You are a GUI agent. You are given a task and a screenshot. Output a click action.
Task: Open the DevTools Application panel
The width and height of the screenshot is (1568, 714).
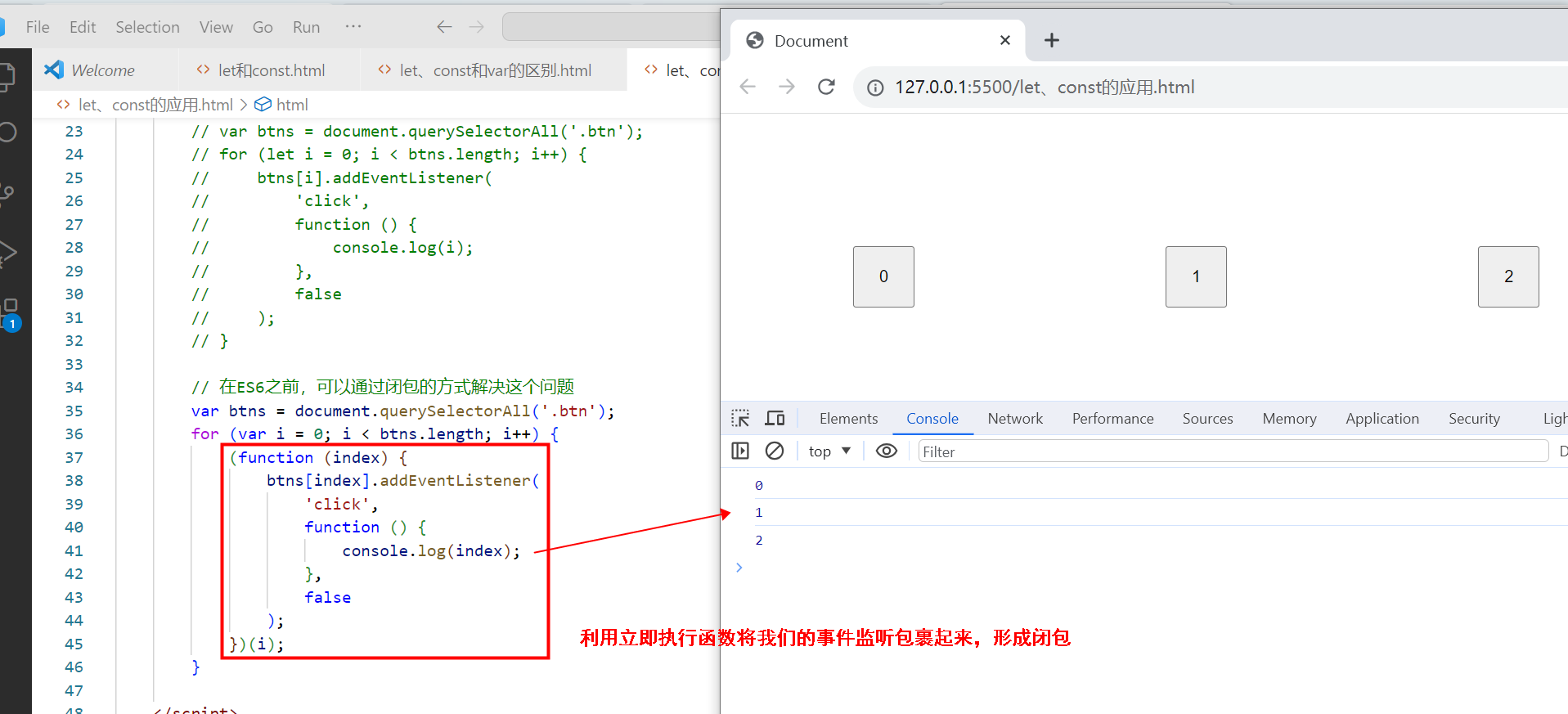point(1382,419)
